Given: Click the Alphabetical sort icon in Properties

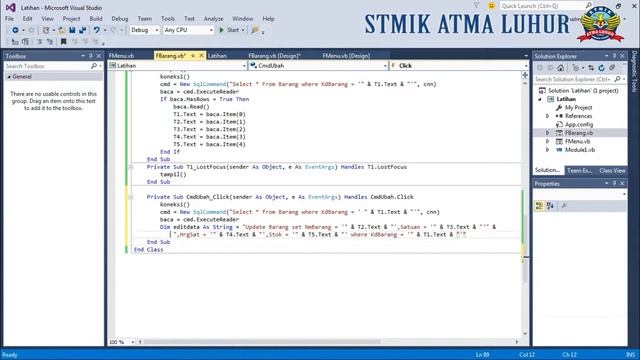Looking at the screenshot, I should click(x=550, y=206).
